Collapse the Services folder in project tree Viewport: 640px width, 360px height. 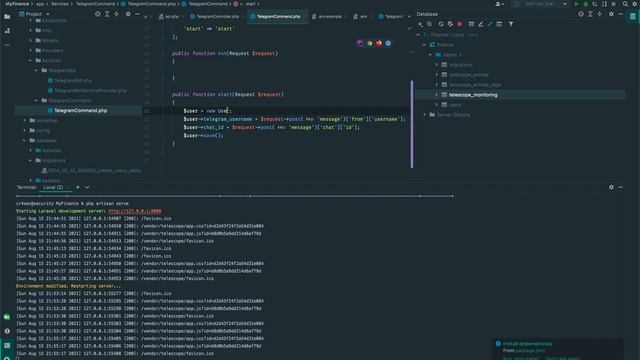(31, 60)
